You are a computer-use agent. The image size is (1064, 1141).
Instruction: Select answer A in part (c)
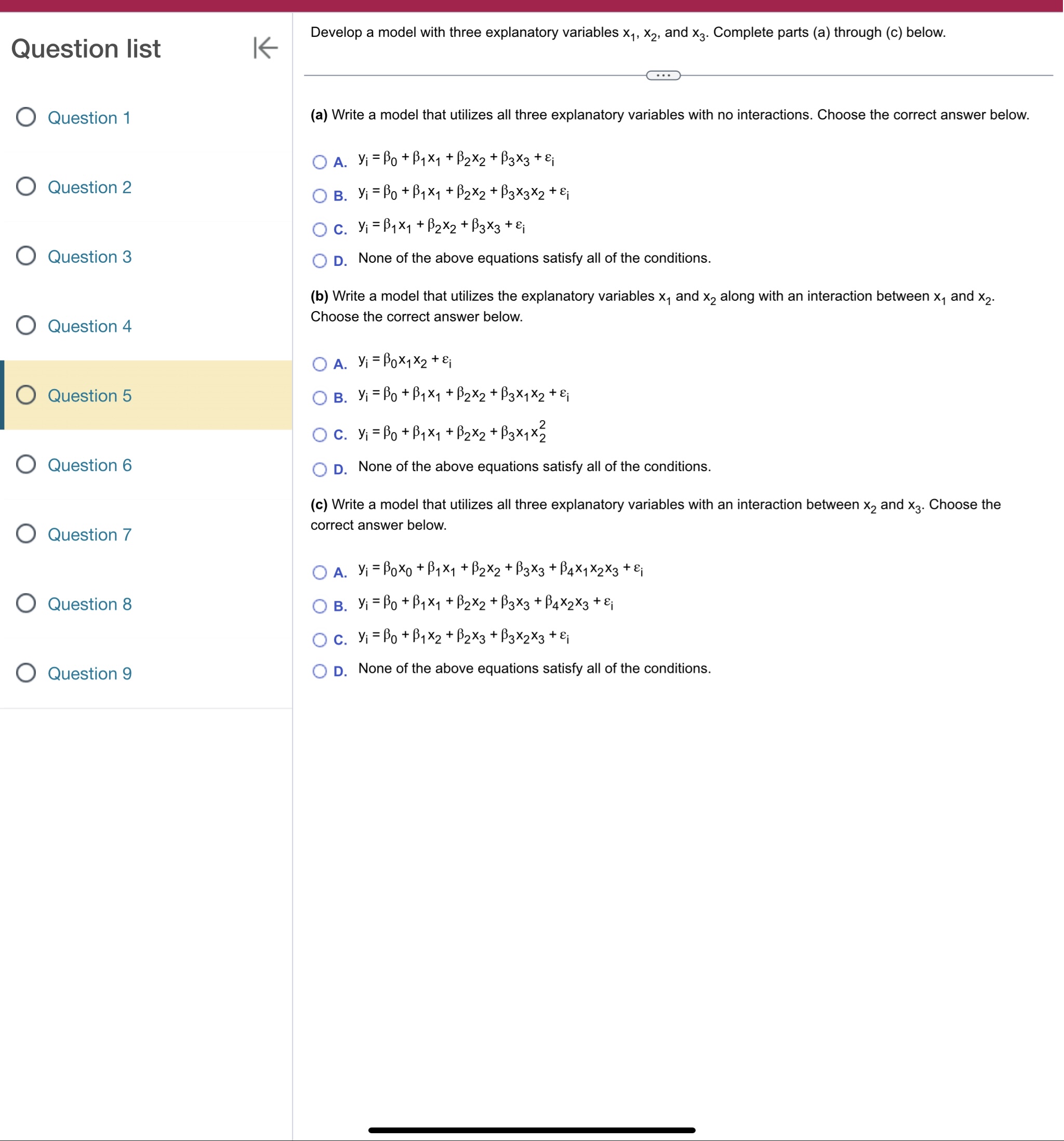(321, 572)
